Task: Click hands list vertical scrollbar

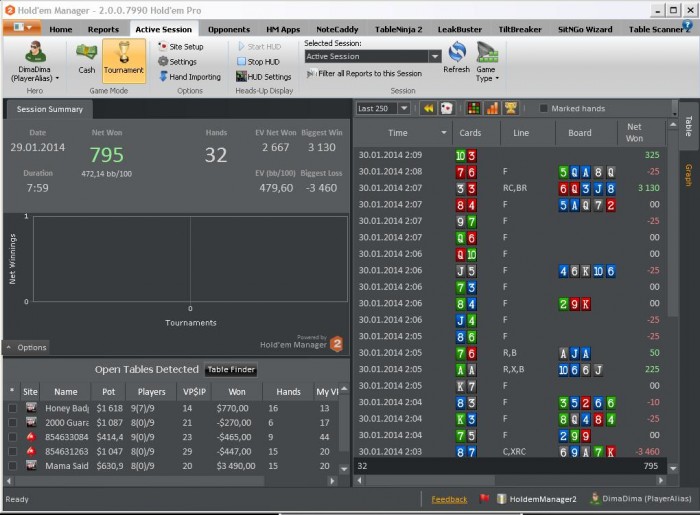Action: [672, 223]
